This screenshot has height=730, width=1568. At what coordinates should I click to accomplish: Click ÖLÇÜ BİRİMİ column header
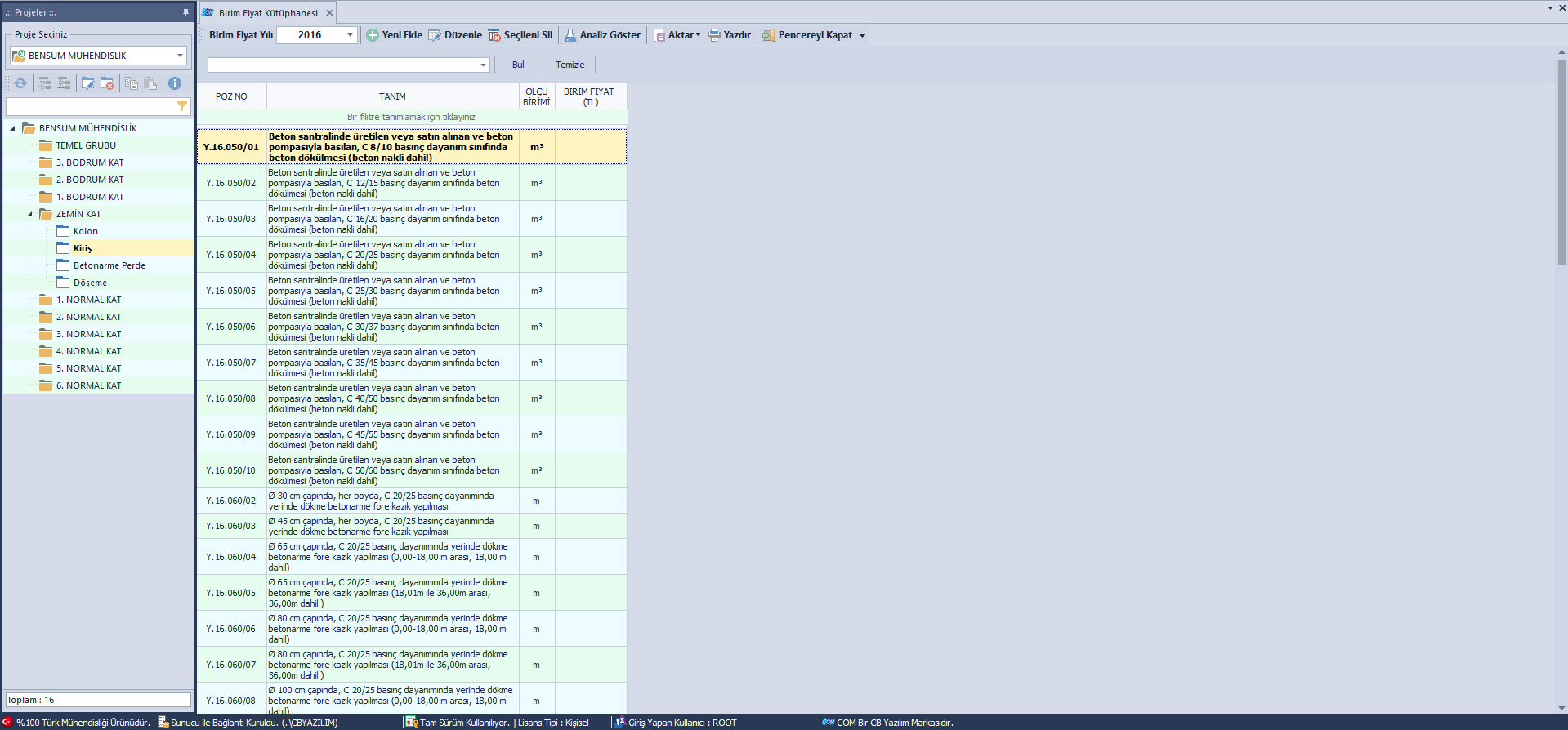(x=537, y=96)
